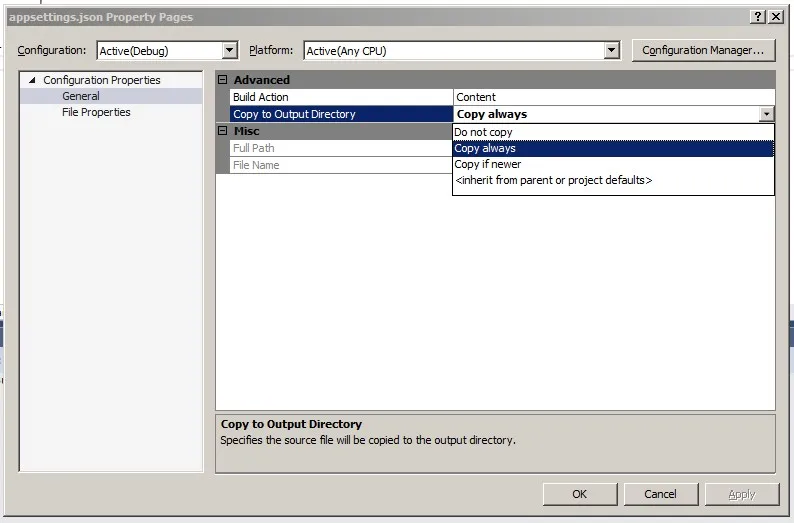794x523 pixels.
Task: Close the Copy always dropdown arrow
Action: tap(767, 114)
